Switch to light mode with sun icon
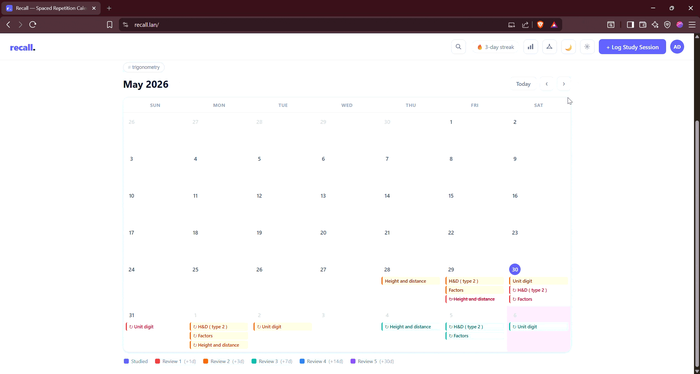The height and width of the screenshot is (374, 700). pos(587,47)
